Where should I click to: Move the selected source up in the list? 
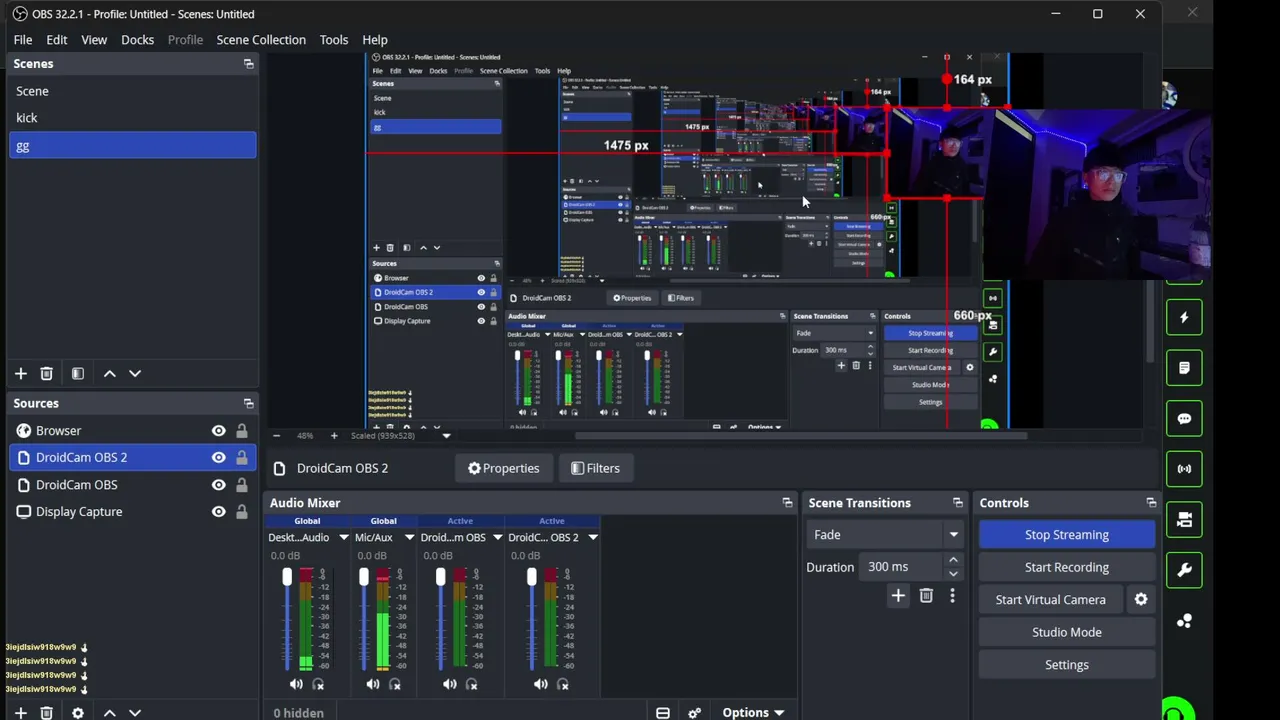(110, 713)
